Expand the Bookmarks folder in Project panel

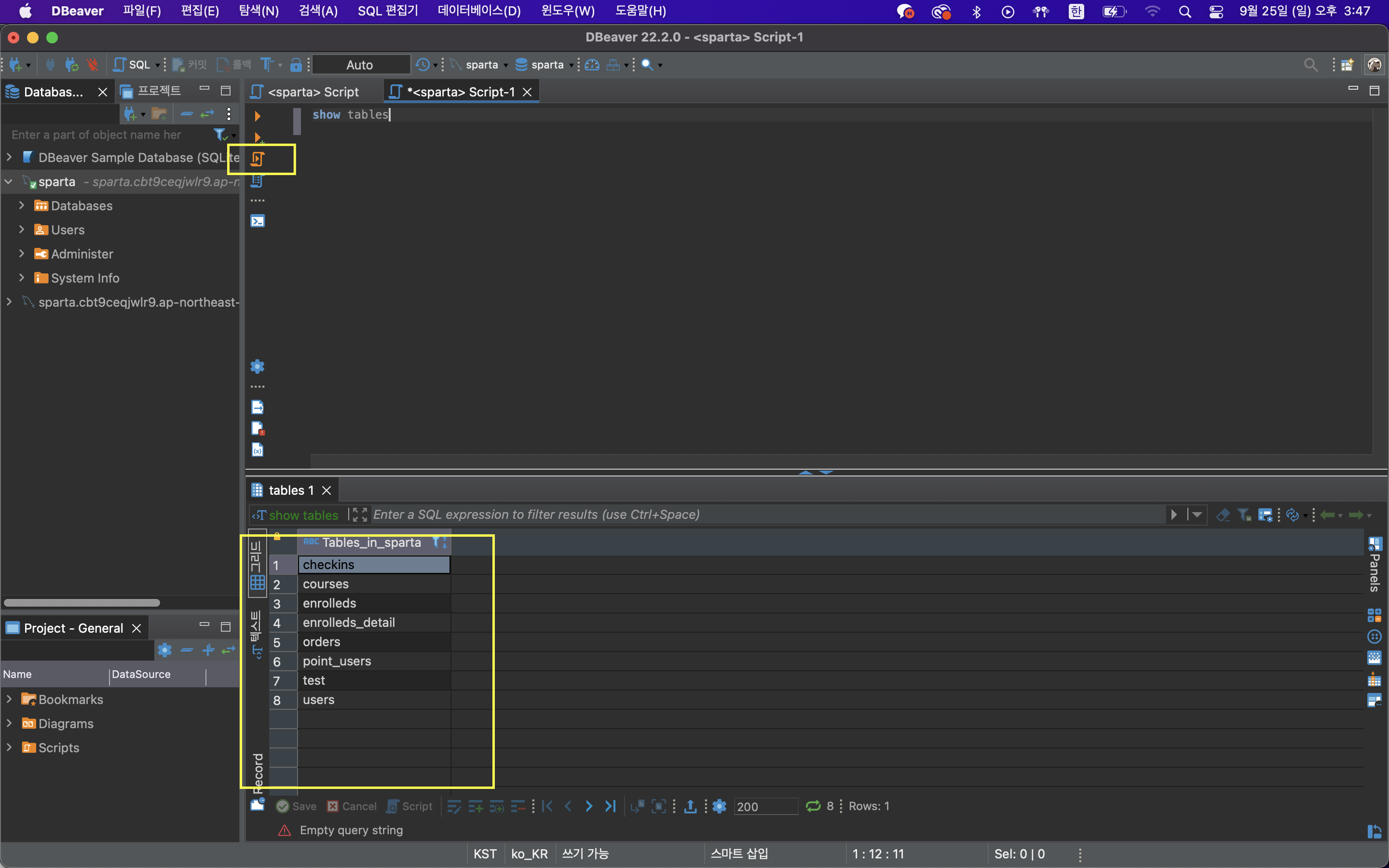coord(9,699)
